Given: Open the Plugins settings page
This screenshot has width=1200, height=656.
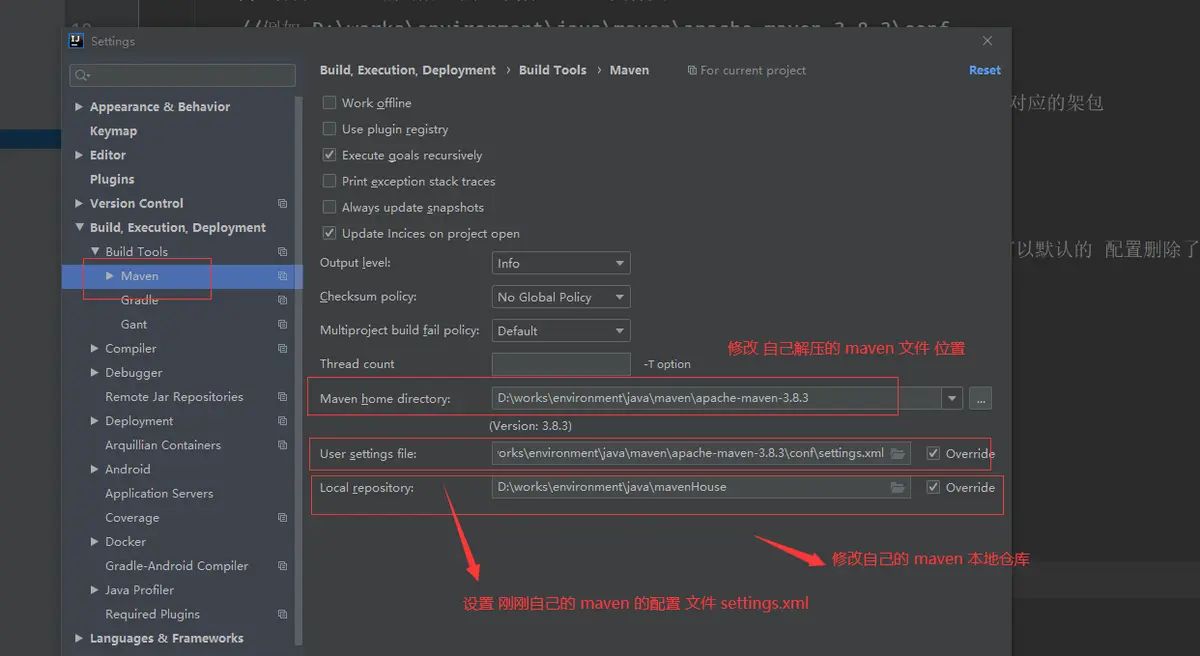Looking at the screenshot, I should pyautogui.click(x=112, y=179).
